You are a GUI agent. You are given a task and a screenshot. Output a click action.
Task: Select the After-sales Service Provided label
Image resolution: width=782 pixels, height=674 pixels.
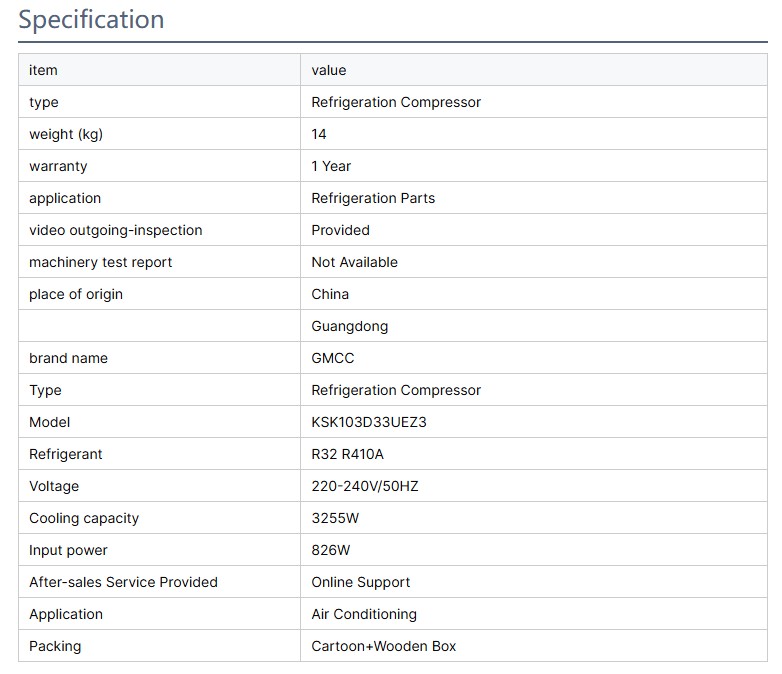(x=123, y=582)
